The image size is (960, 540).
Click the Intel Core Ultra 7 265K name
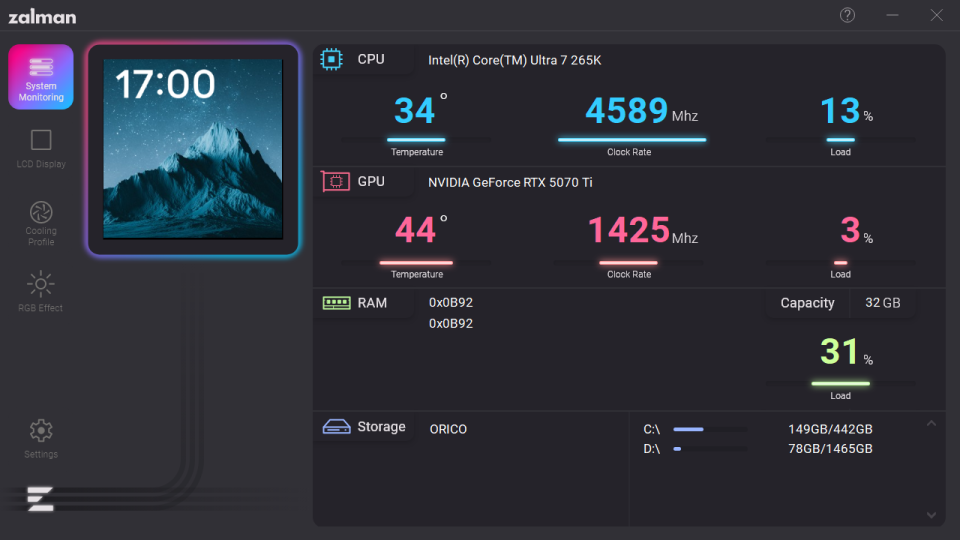514,60
